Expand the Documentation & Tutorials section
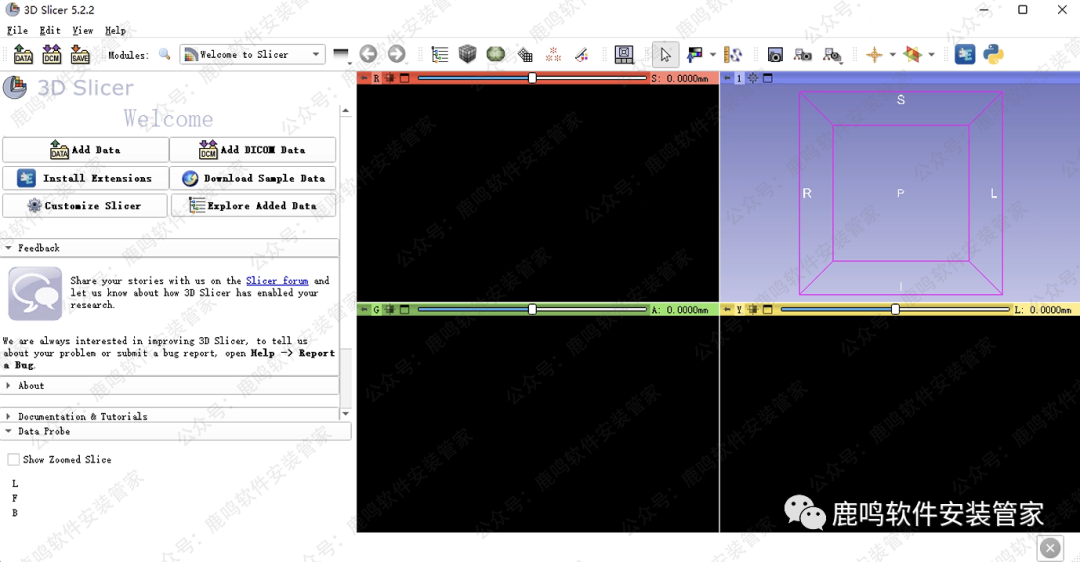Screen dimensions: 1080x562 coord(82,416)
